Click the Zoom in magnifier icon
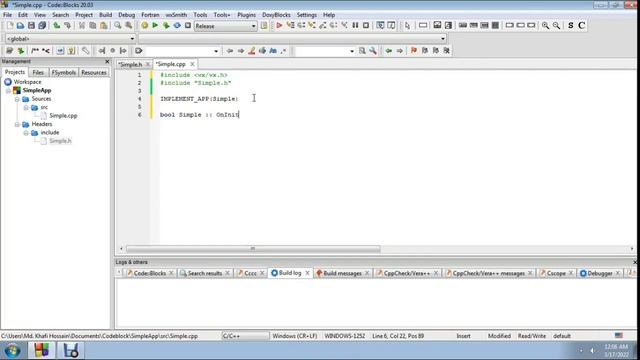This screenshot has width=640, height=360. 545,26
